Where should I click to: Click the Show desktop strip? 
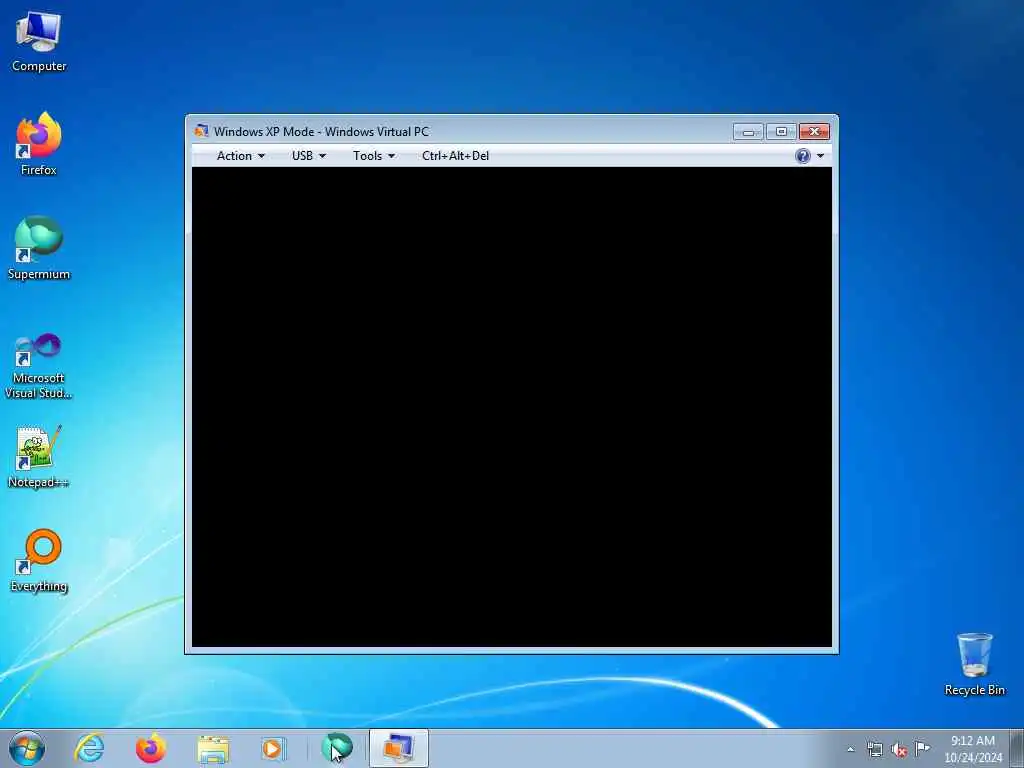coord(1016,748)
